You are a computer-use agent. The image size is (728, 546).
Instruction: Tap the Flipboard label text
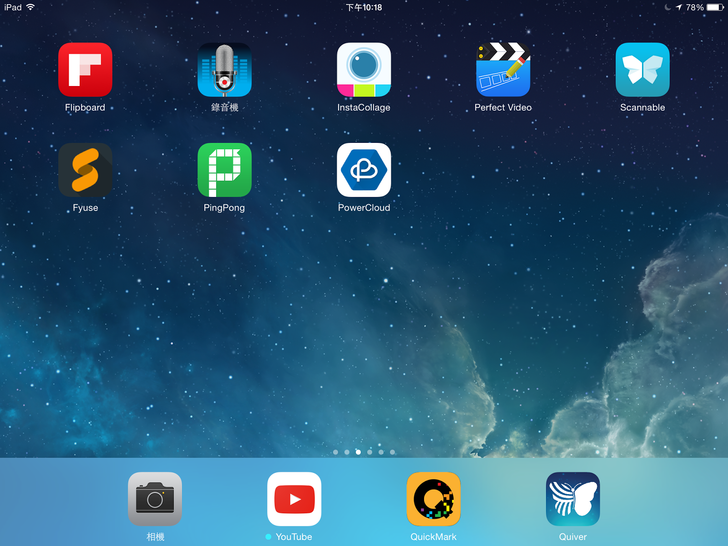(x=85, y=108)
